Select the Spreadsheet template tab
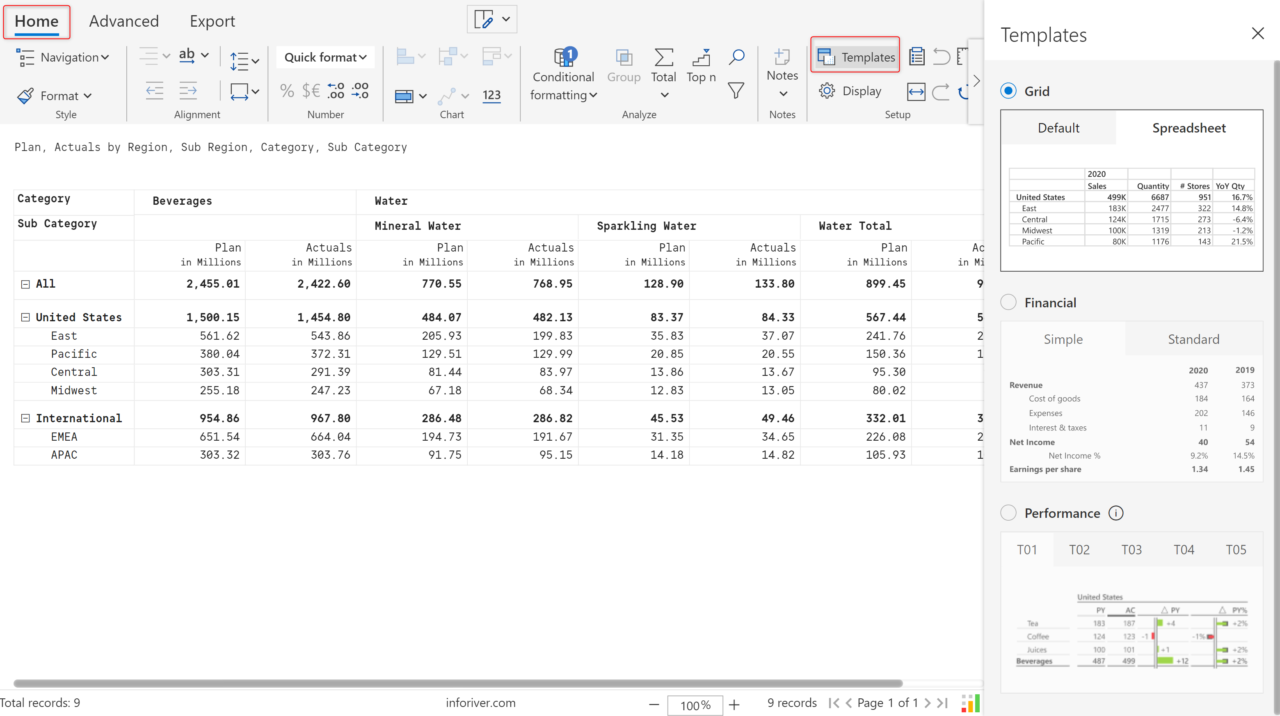The width and height of the screenshot is (1280, 716). click(x=1189, y=128)
